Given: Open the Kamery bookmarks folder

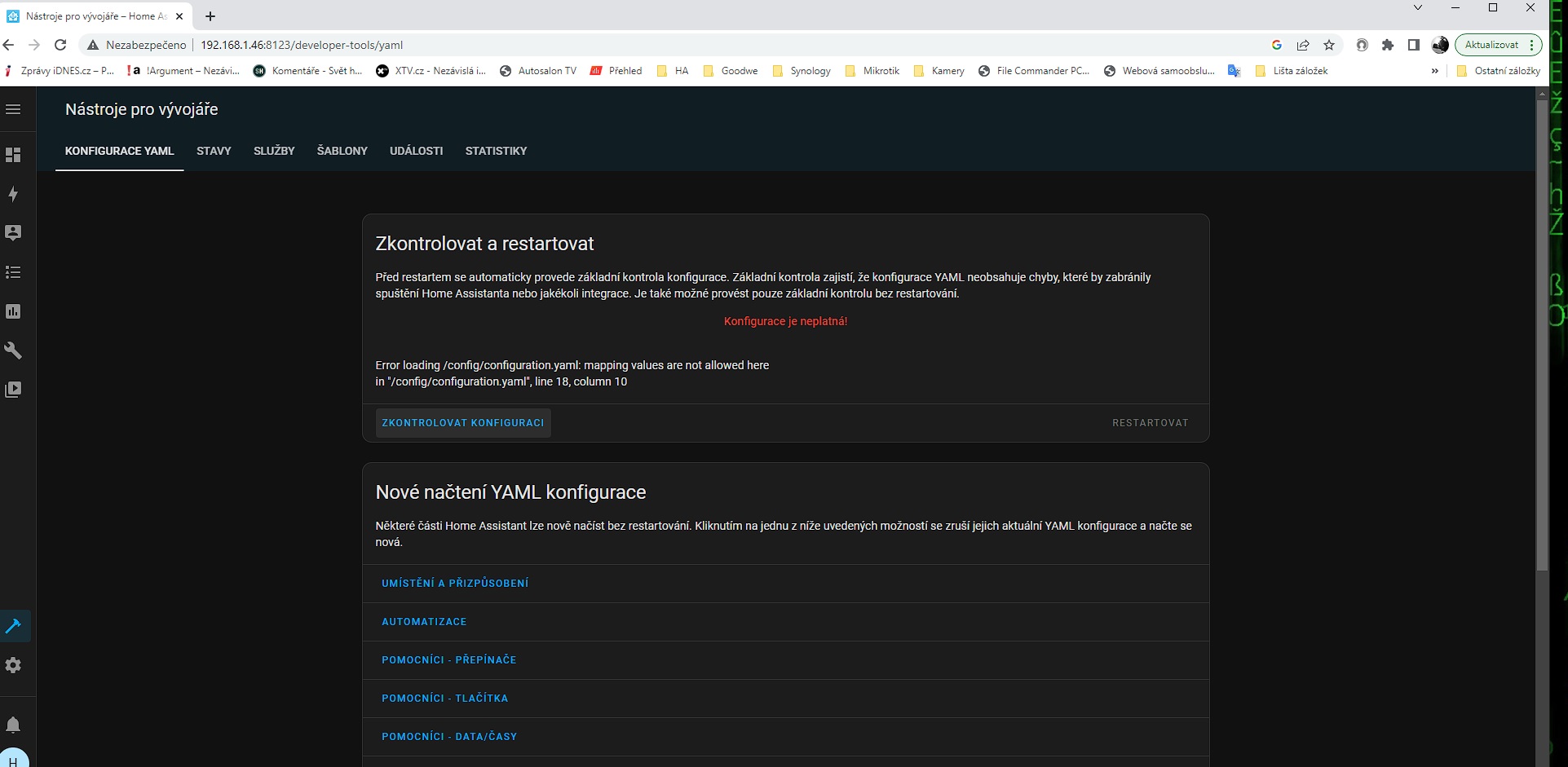Looking at the screenshot, I should [939, 71].
